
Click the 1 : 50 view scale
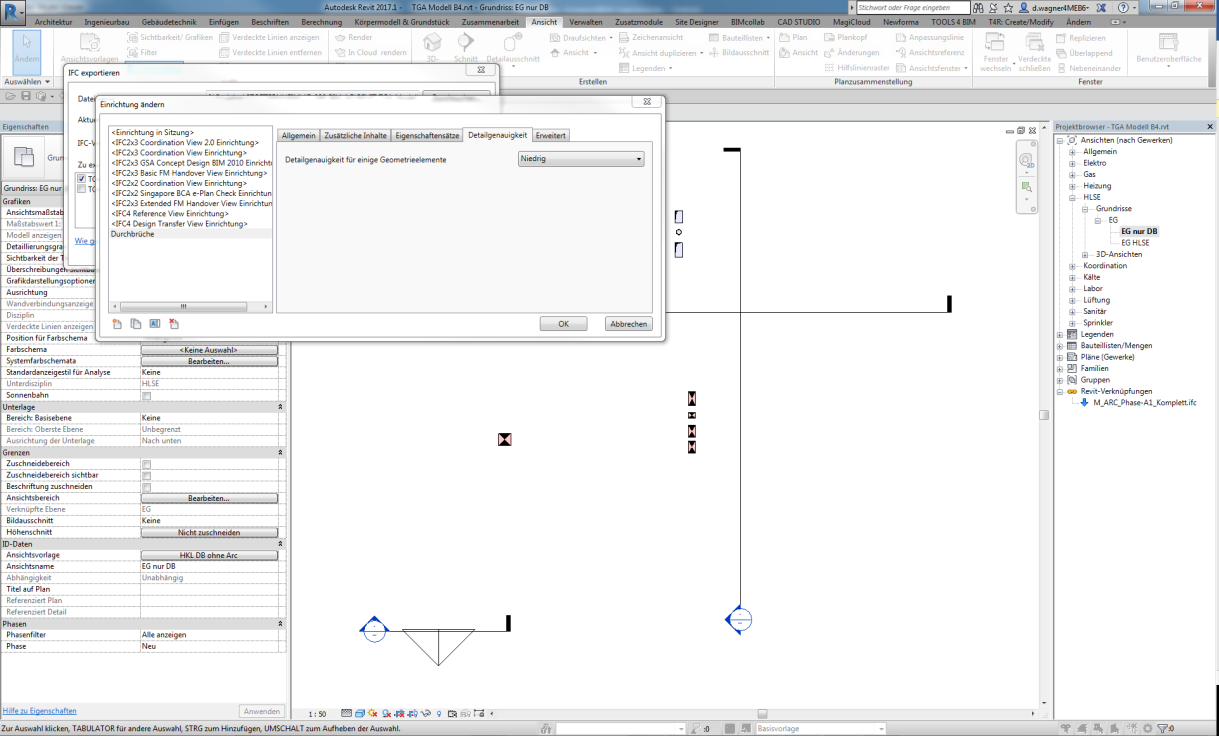317,714
